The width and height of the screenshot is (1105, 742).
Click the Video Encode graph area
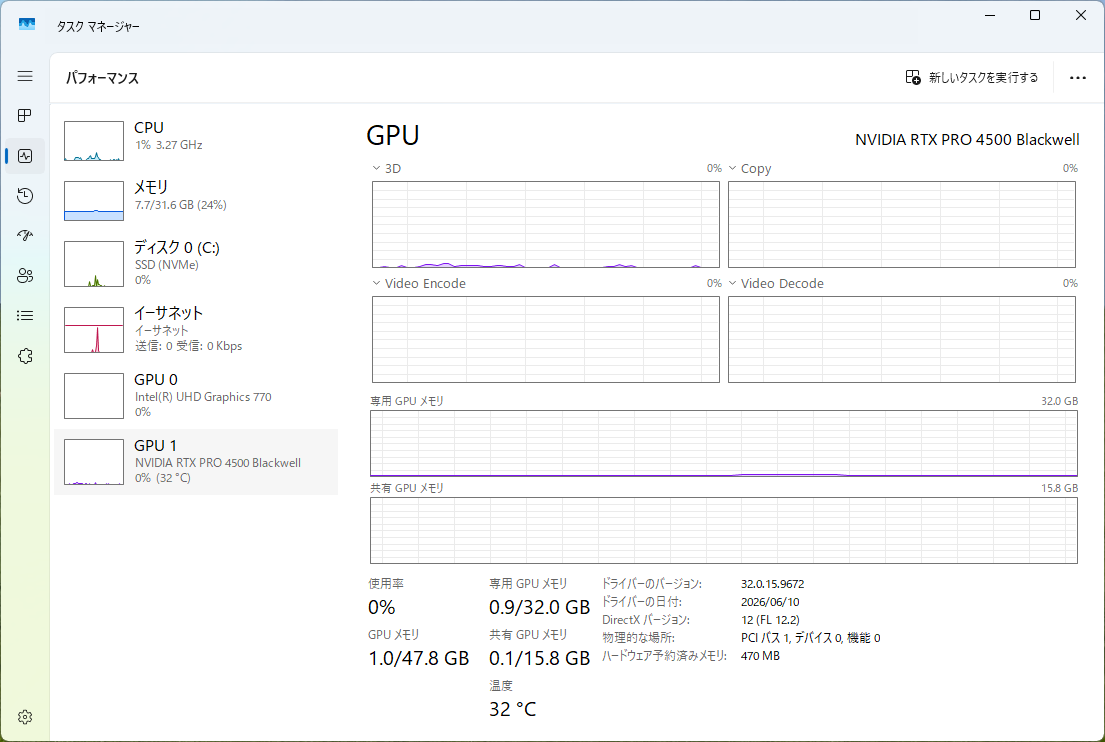pos(545,339)
